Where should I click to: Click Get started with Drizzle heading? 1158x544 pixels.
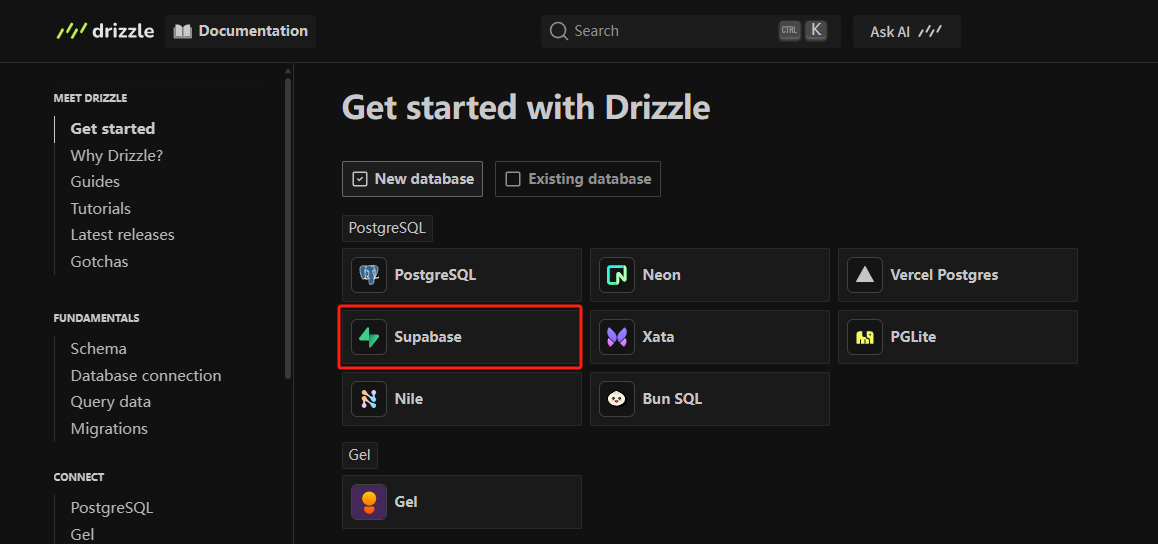526,108
